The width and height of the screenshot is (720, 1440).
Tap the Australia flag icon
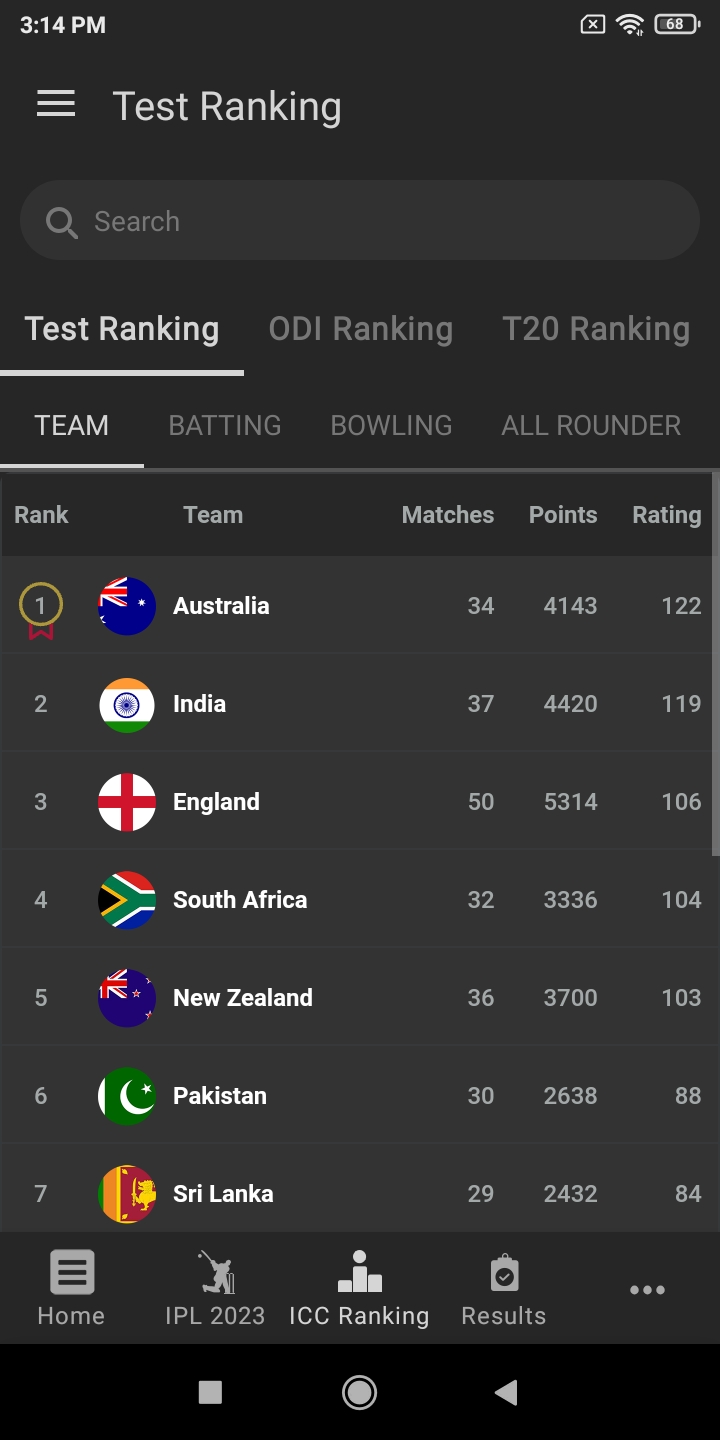[x=127, y=606]
